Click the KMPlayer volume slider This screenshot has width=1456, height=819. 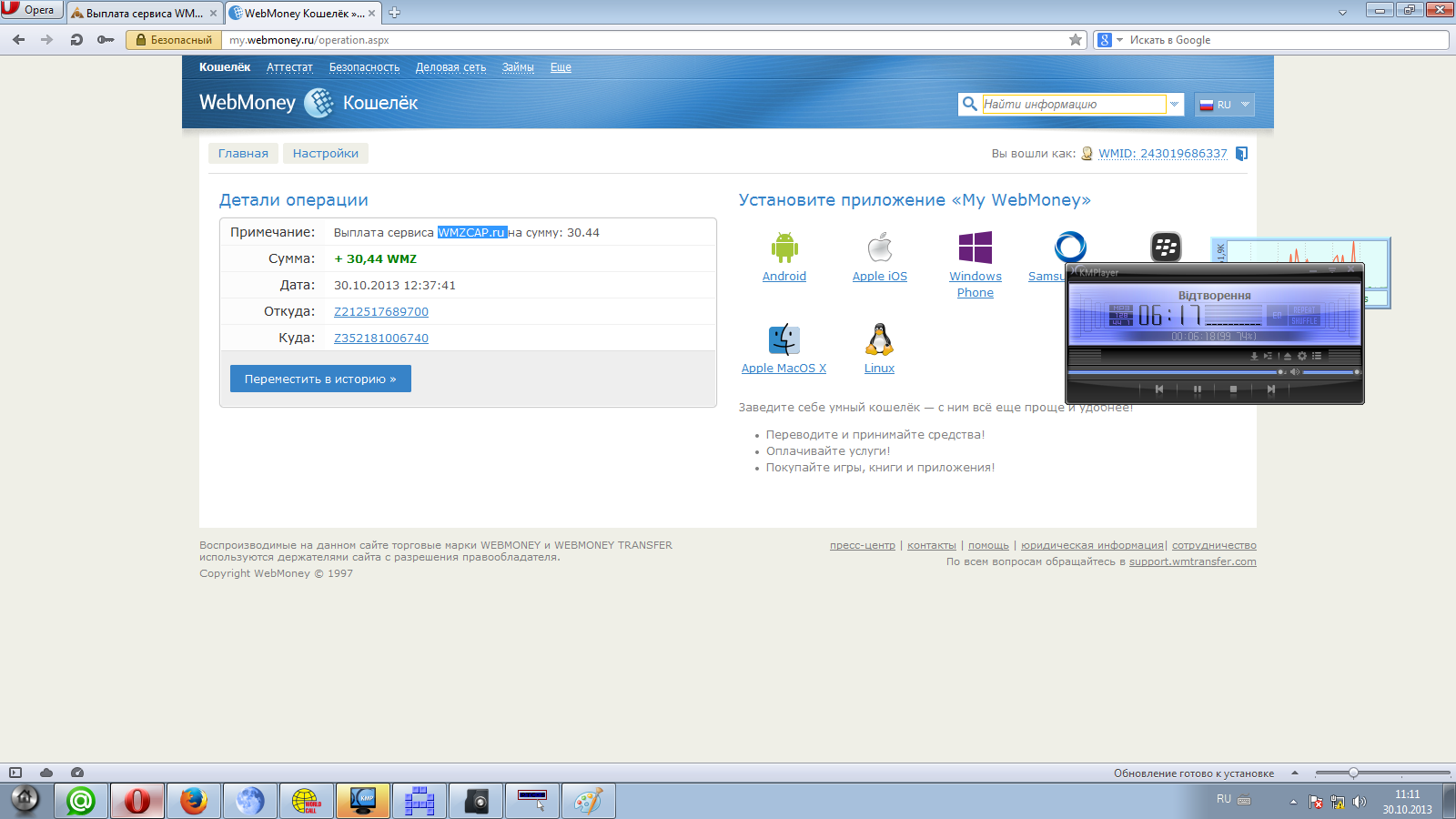click(x=1330, y=372)
